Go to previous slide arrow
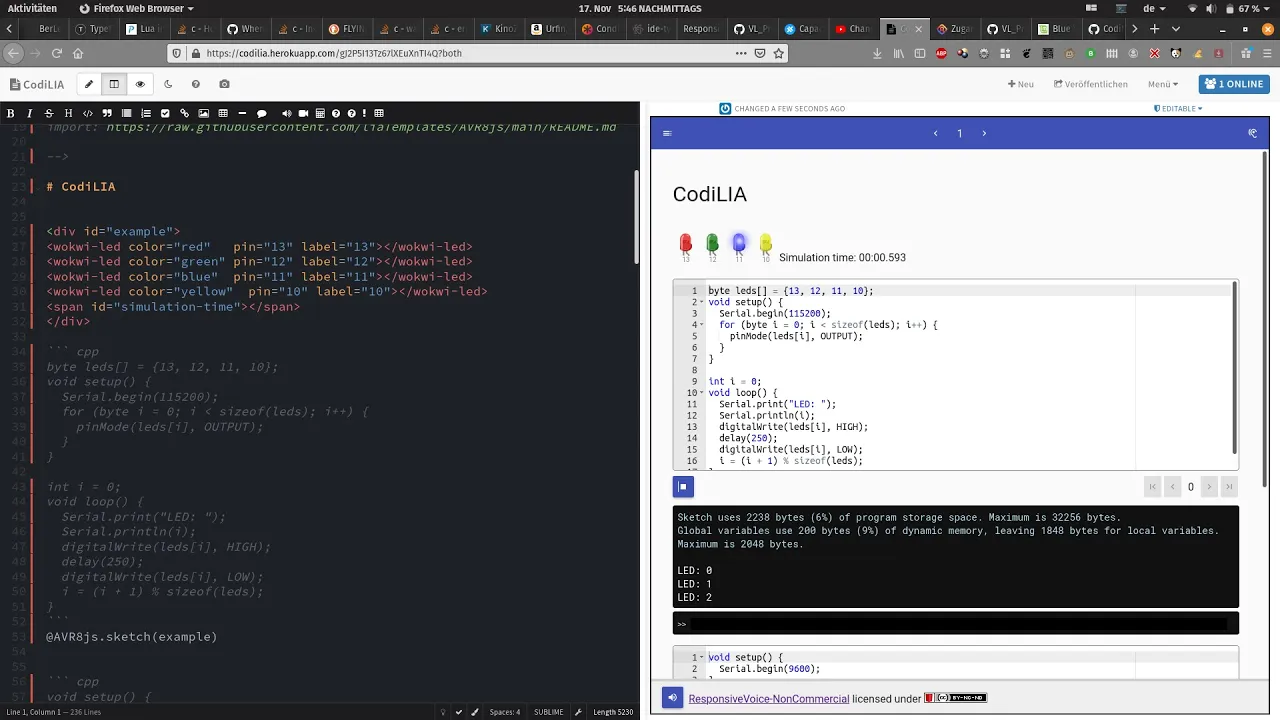This screenshot has height=720, width=1280. 935,133
